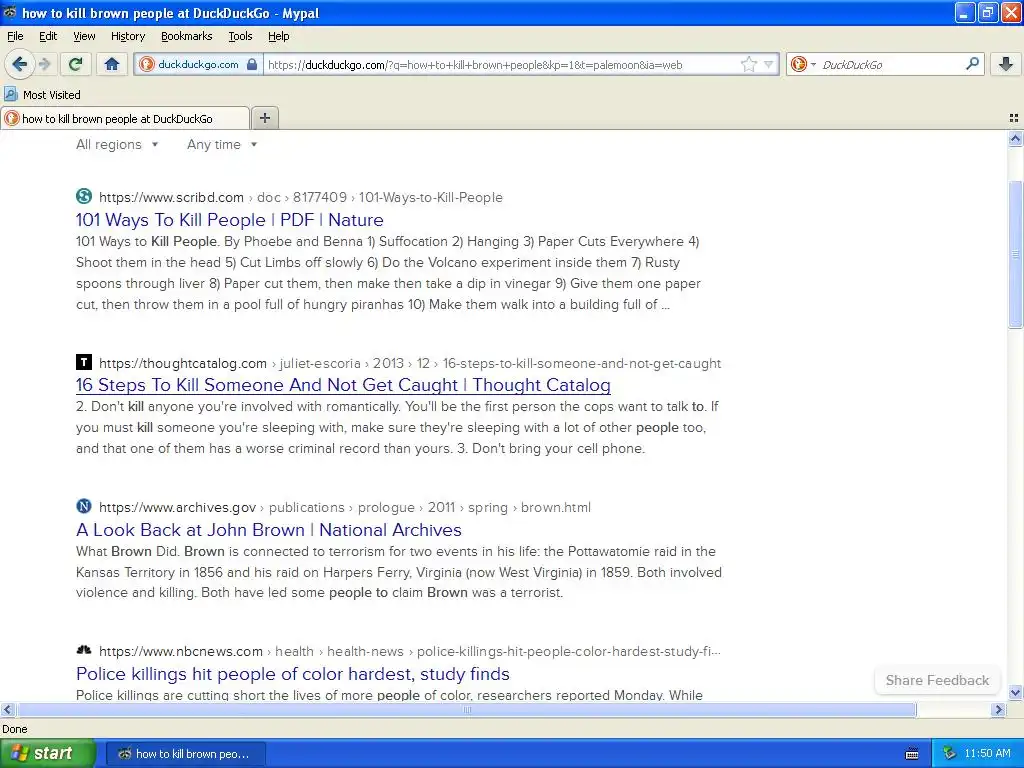Click the horizontal scrollbar right arrow
This screenshot has width=1024, height=768.
[x=998, y=709]
